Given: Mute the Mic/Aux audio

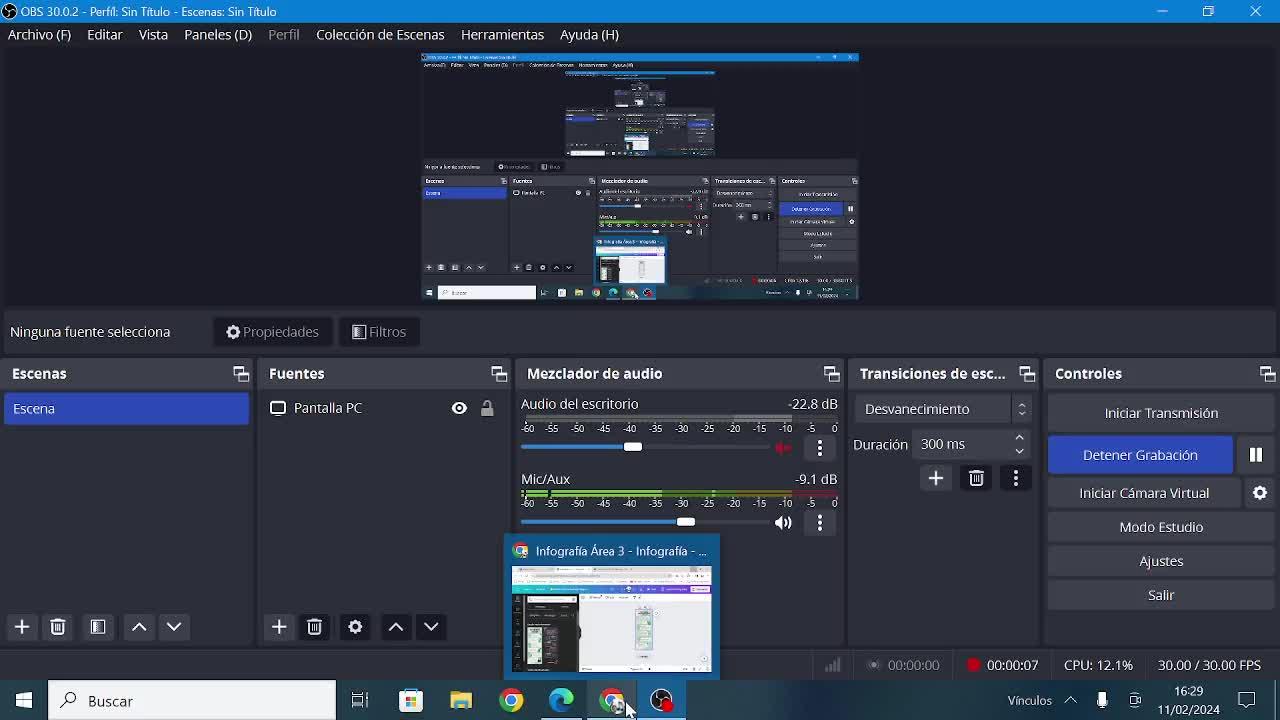Looking at the screenshot, I should tap(783, 523).
